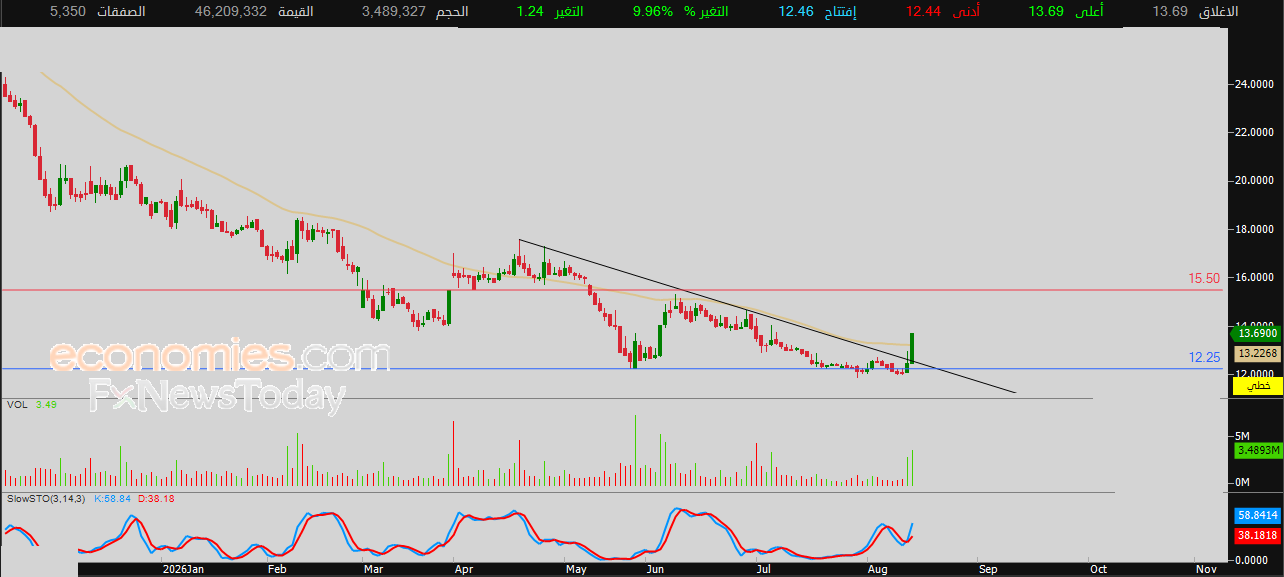The image size is (1284, 577).
Task: Click the blue 58.8414 stochastic K tag
Action: point(1257,516)
